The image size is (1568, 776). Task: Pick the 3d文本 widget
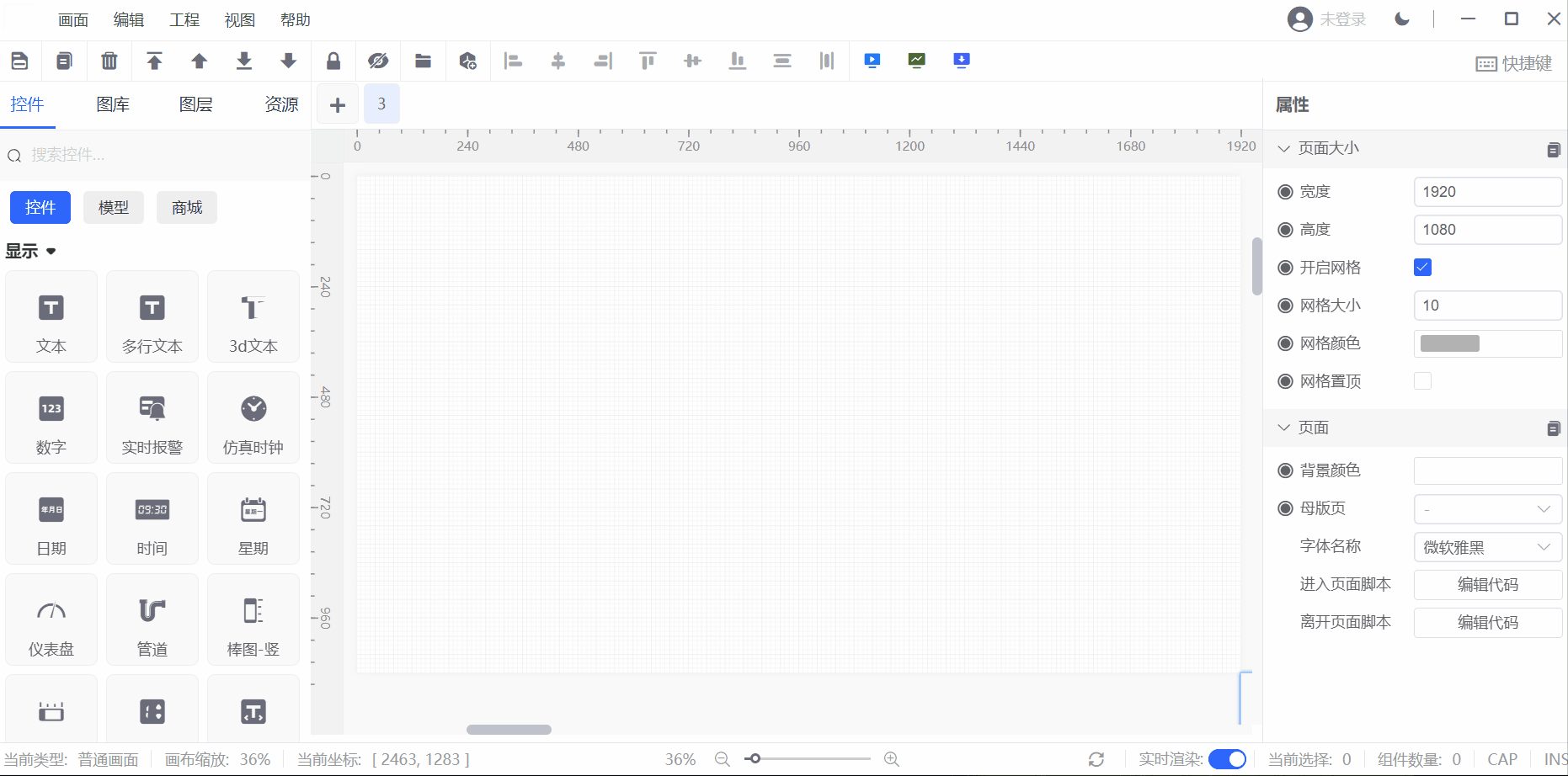click(253, 316)
